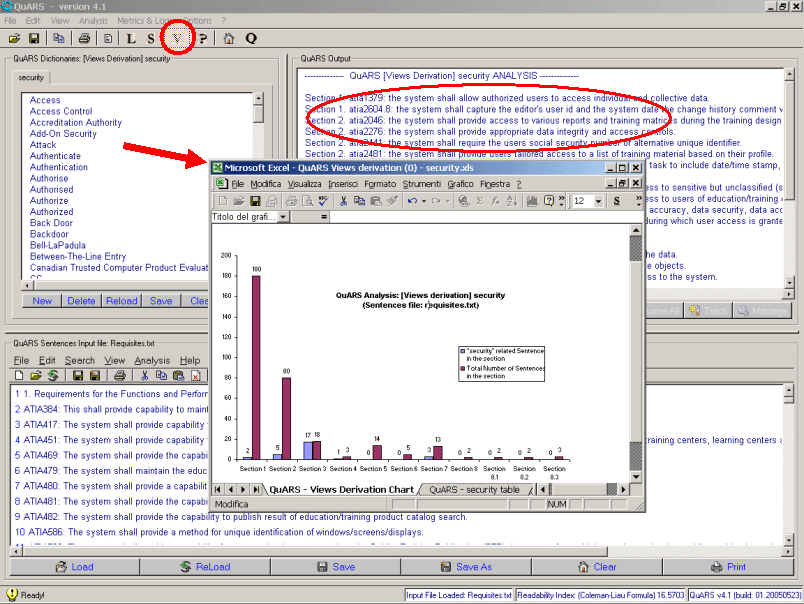Screen dimensions: 804x604
Task: Click the printer icon in QuARS main toolbar
Action: [x=84, y=38]
